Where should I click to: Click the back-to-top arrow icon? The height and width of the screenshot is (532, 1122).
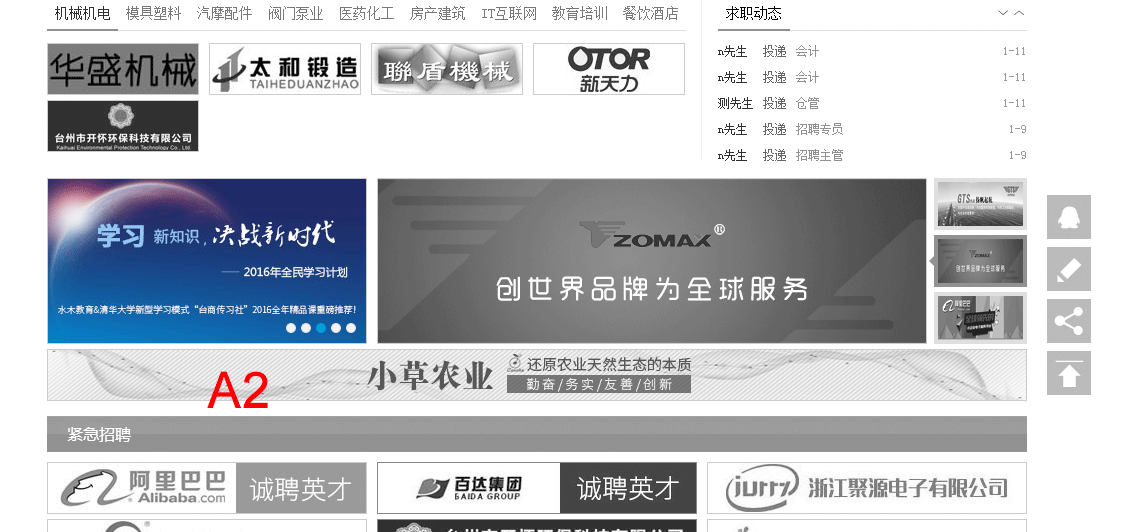point(1068,373)
